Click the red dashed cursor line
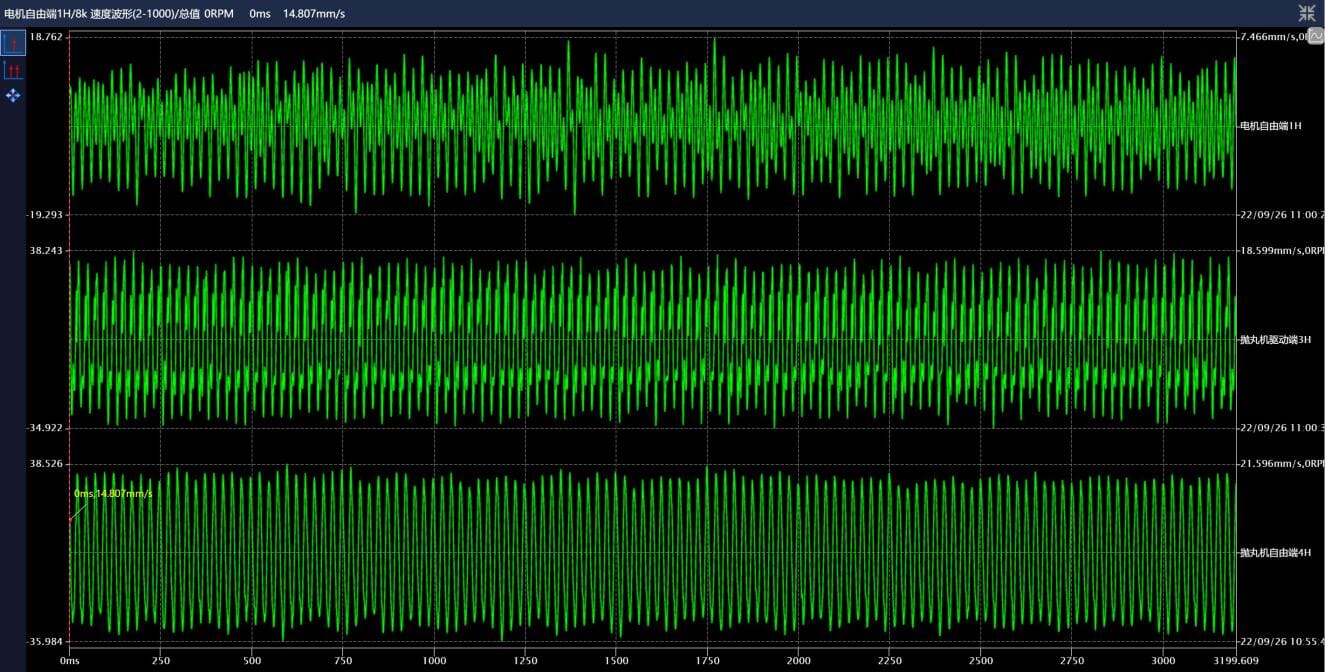This screenshot has height=672, width=1325. pyautogui.click(x=69, y=300)
